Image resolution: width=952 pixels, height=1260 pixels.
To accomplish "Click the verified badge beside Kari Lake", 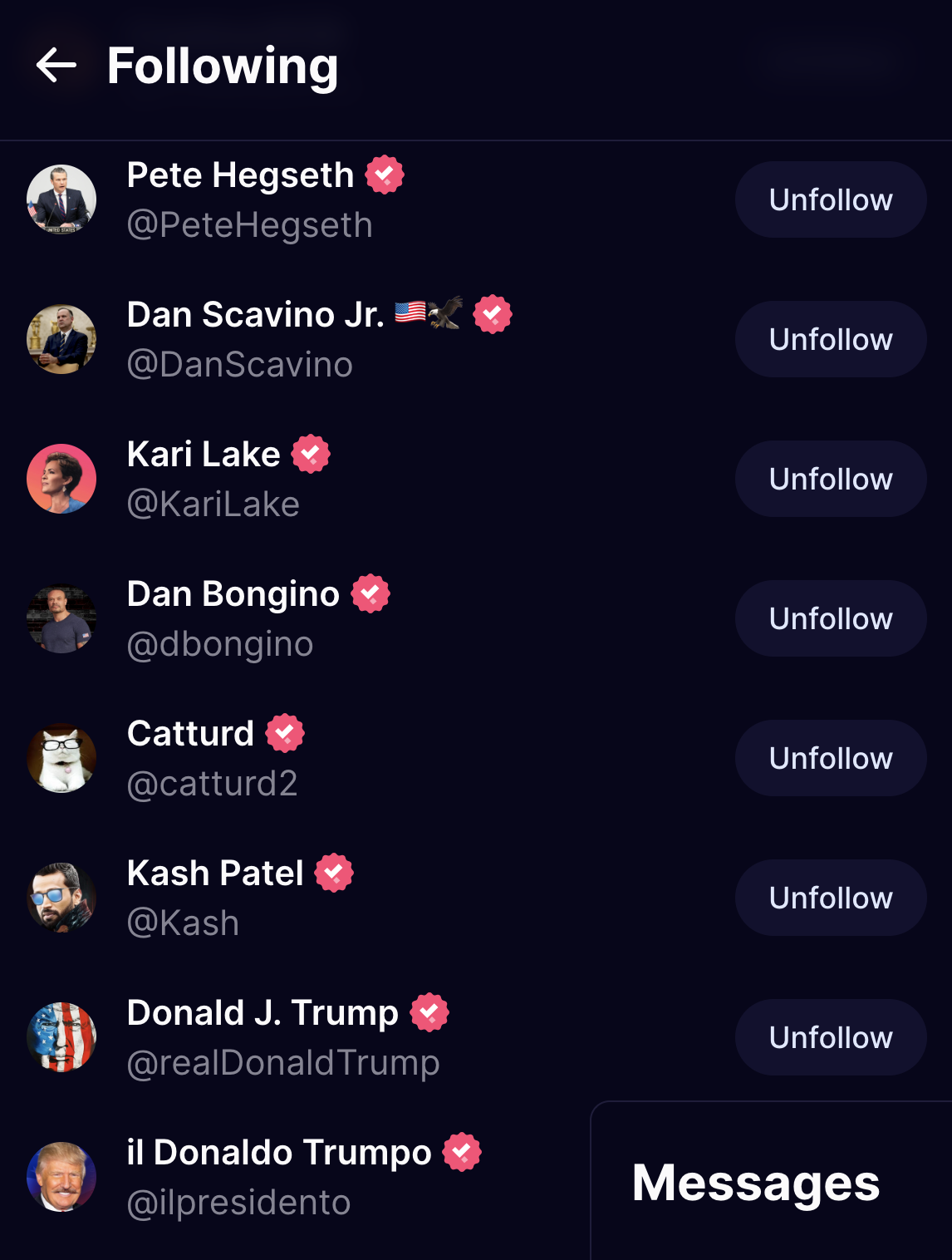I will pos(311,454).
